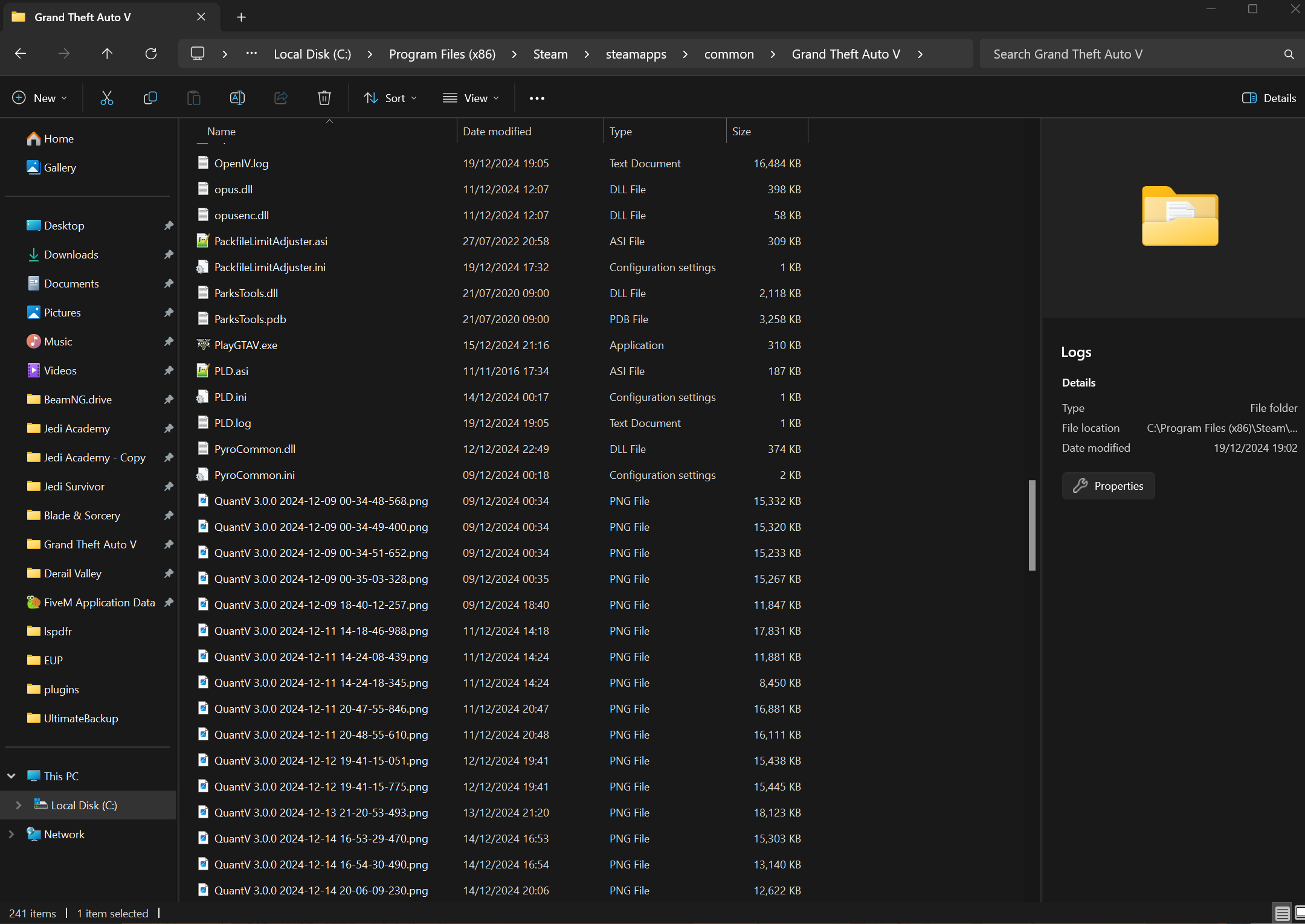The width and height of the screenshot is (1305, 924).
Task: Open the Sort dropdown
Action: [390, 98]
